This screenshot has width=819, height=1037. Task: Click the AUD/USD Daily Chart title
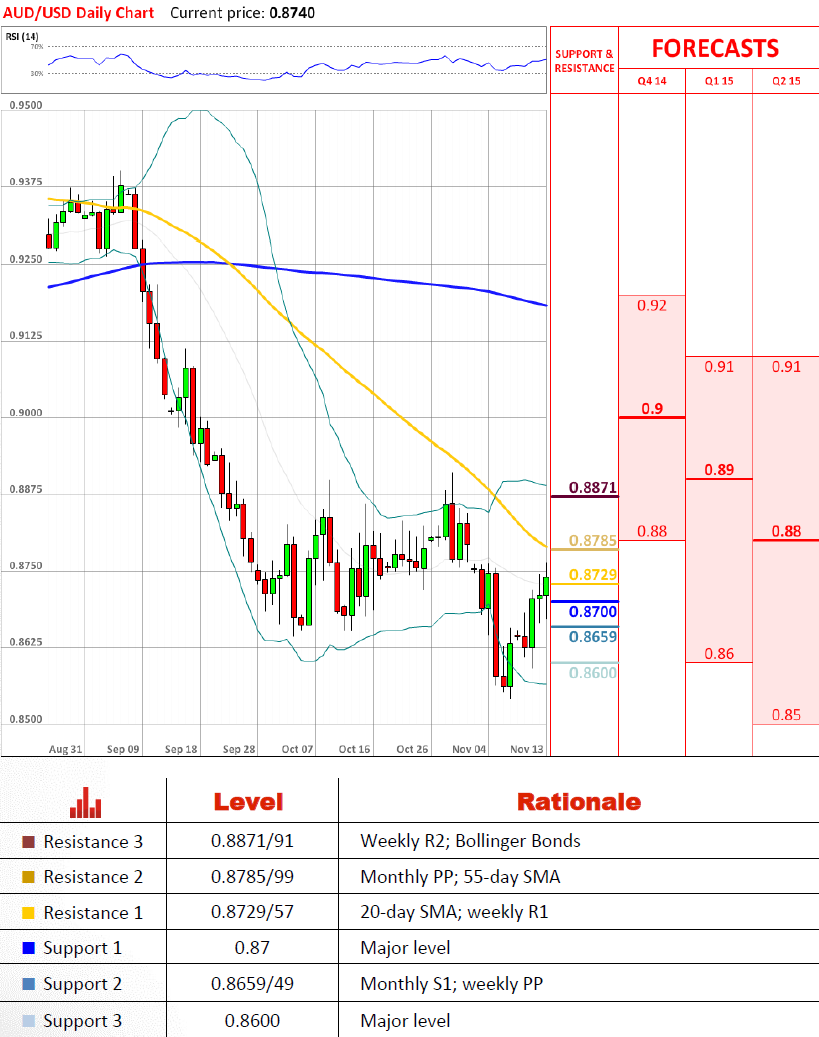coord(79,13)
